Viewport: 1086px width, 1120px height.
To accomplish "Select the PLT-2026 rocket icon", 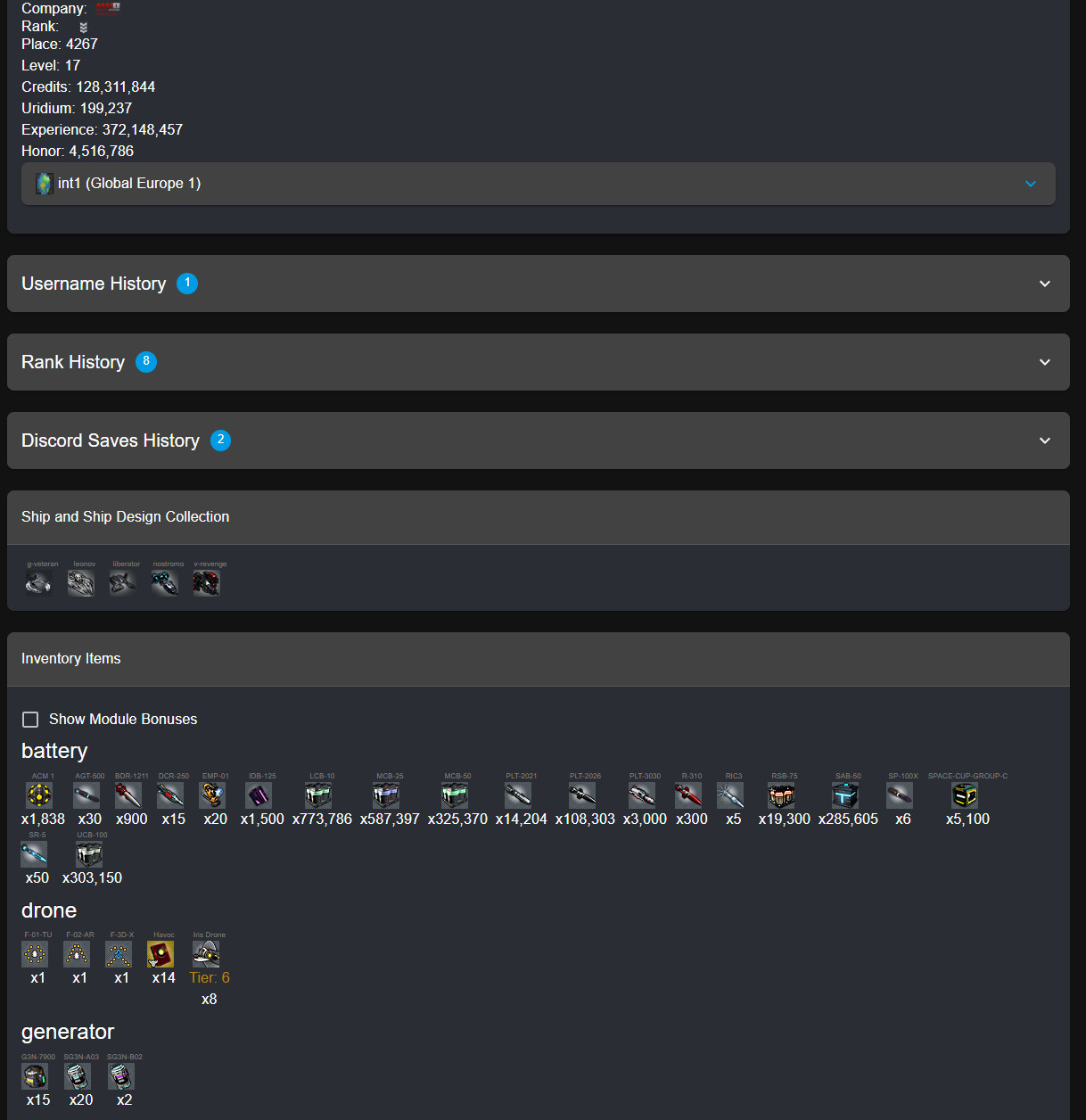I will pos(582,795).
